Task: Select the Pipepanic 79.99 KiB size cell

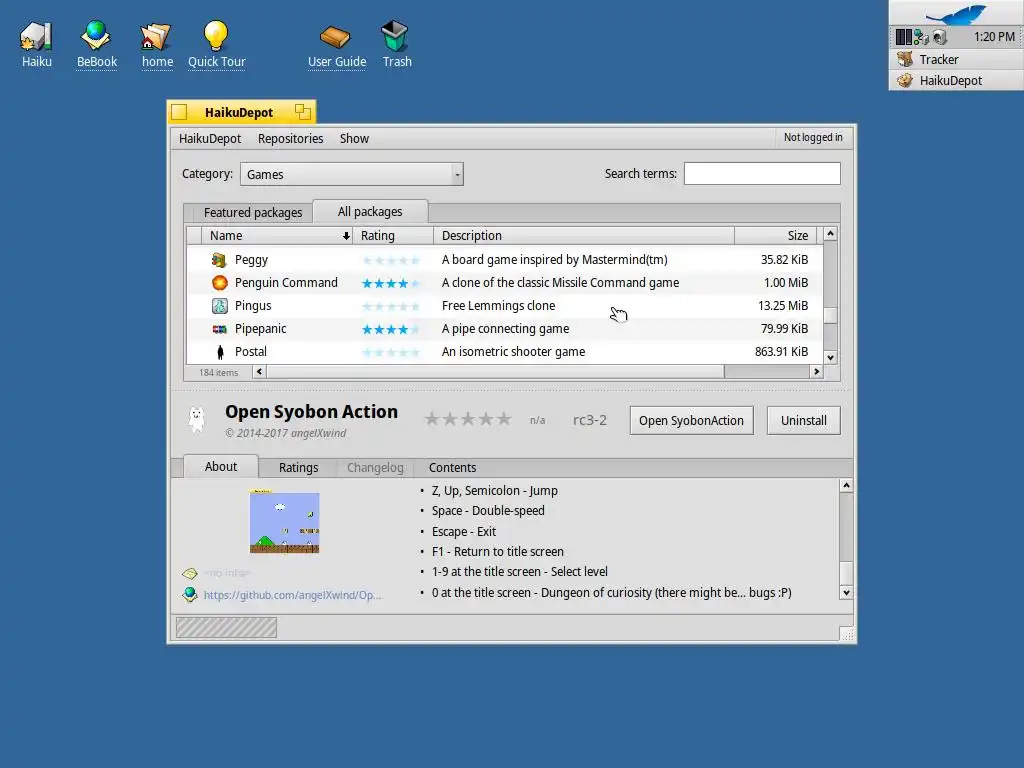Action: tap(784, 329)
